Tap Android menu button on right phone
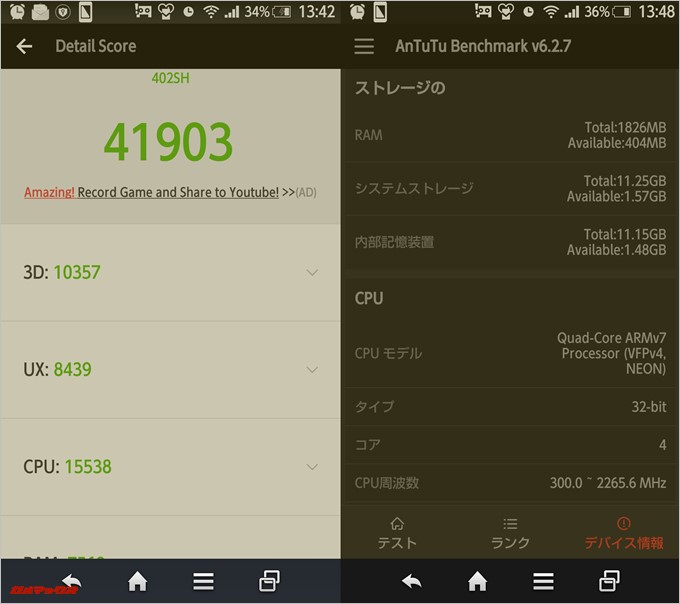The height and width of the screenshot is (604, 680). click(x=543, y=581)
